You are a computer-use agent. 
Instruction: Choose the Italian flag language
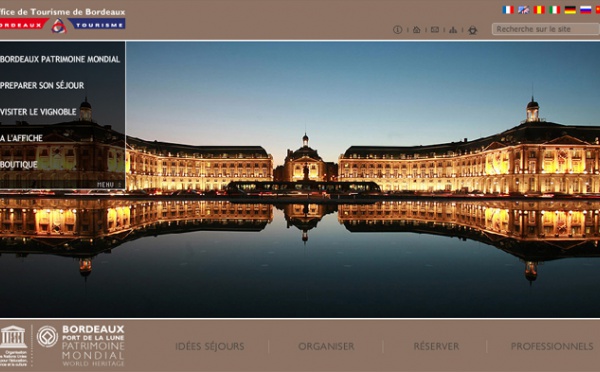(555, 10)
